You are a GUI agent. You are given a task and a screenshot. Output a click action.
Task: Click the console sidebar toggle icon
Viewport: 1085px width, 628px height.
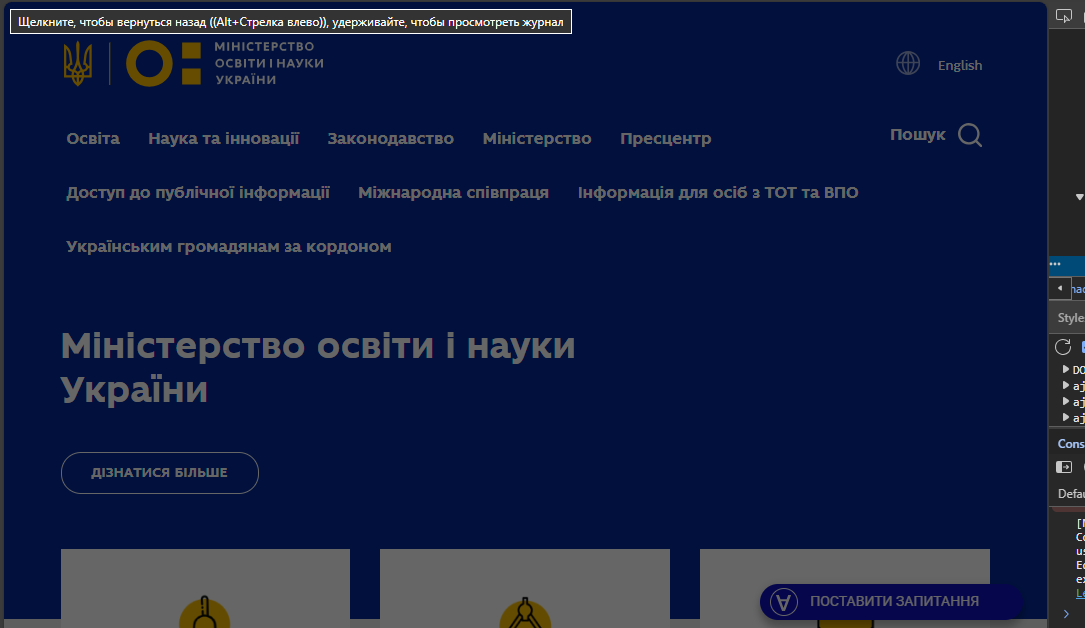point(1064,467)
